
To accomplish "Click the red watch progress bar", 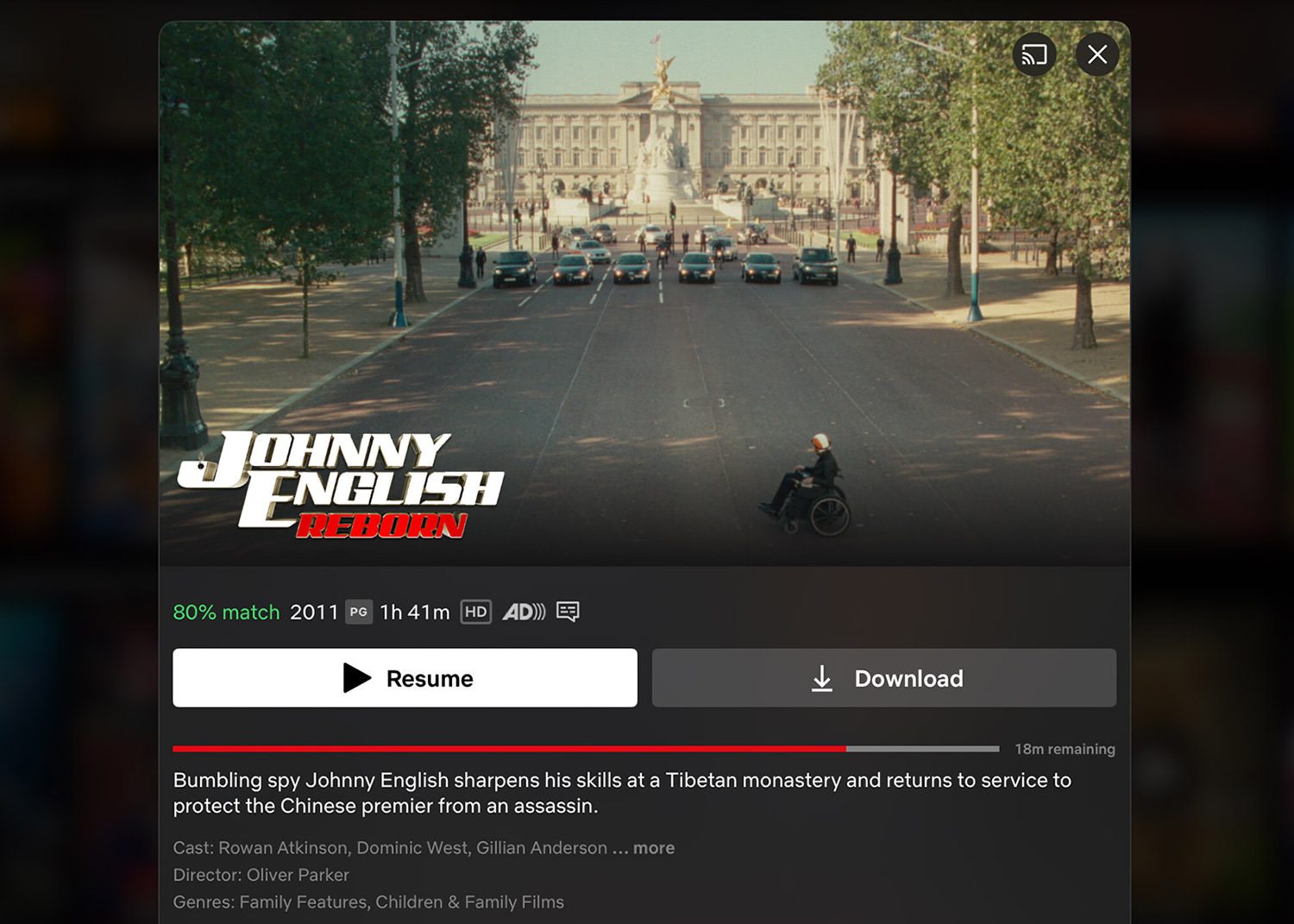I will (586, 749).
